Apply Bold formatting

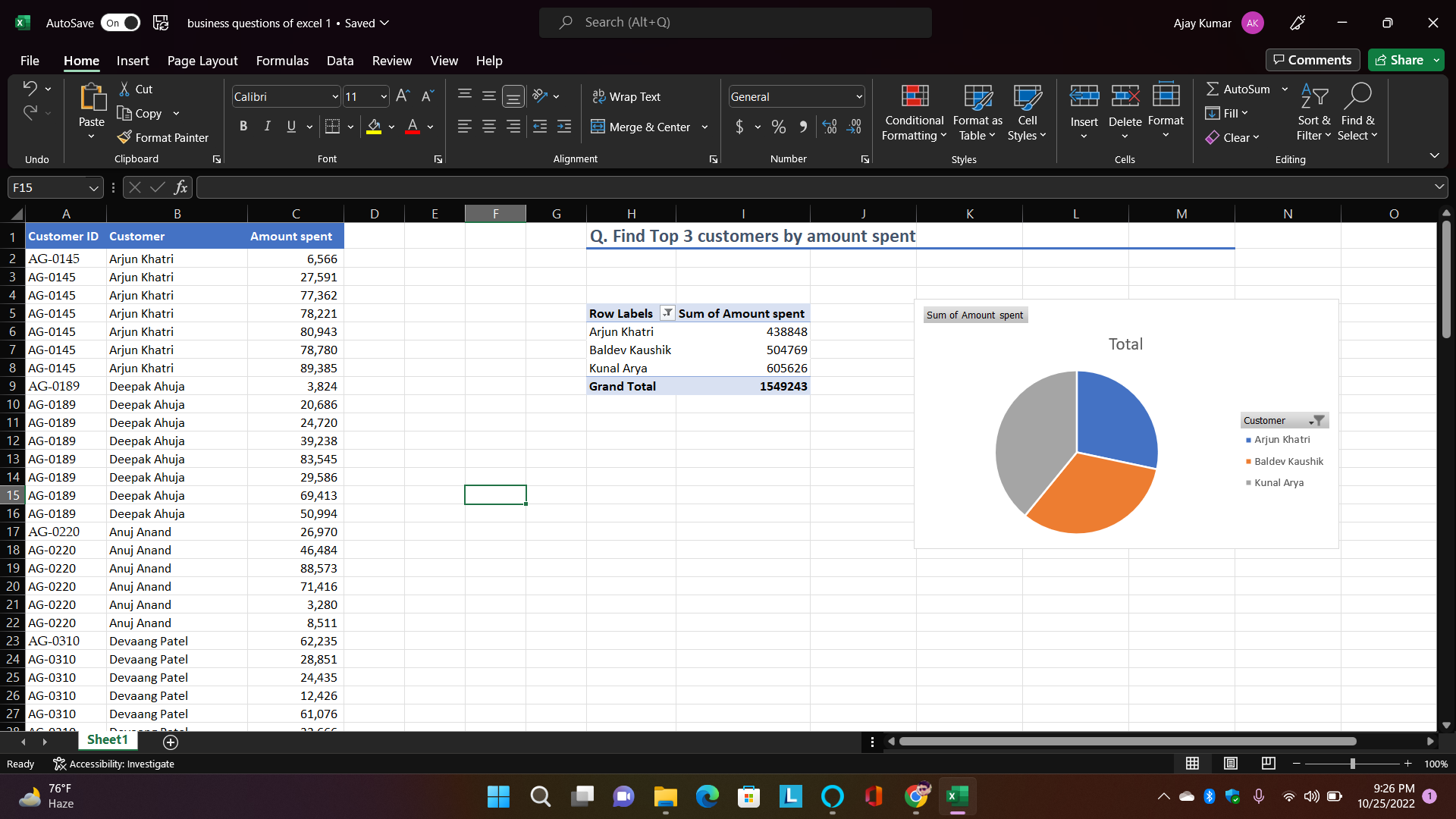coord(243,127)
